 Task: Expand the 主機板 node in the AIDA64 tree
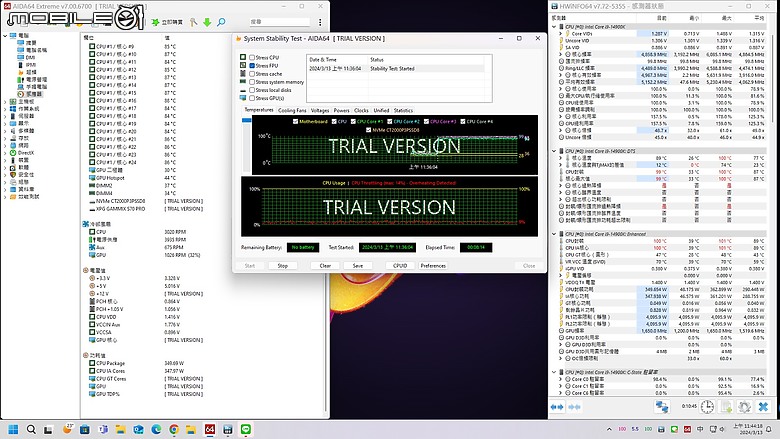(x=5, y=101)
